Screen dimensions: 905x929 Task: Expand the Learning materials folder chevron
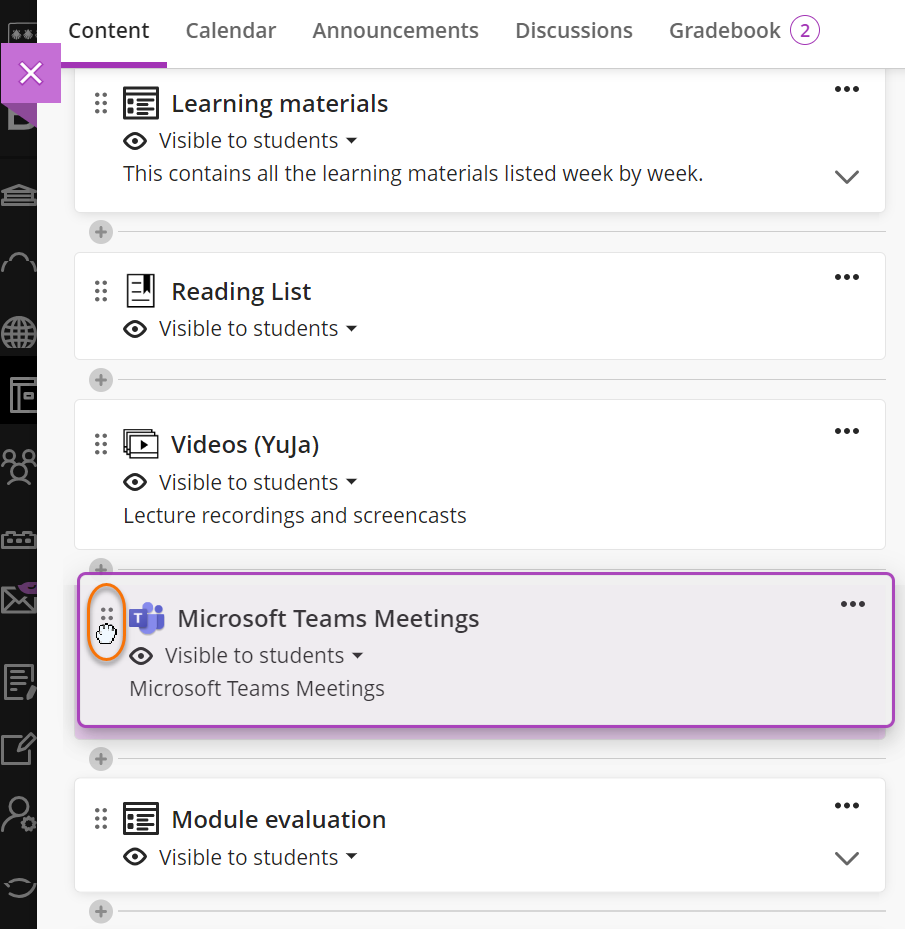tap(846, 177)
